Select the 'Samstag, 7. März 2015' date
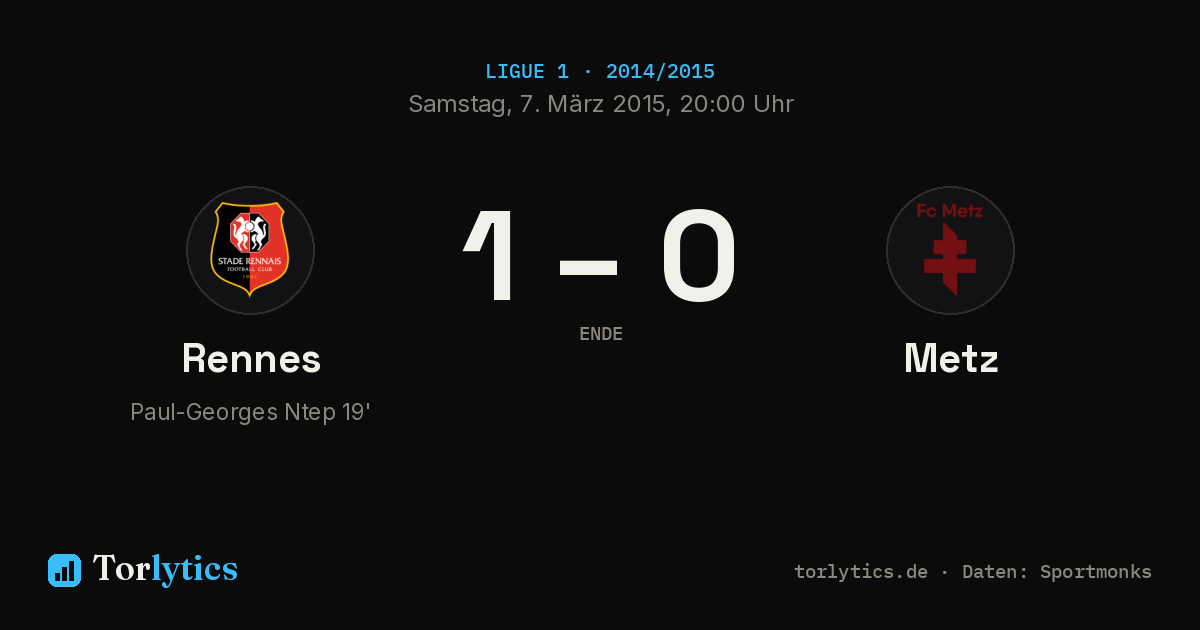Image resolution: width=1200 pixels, height=630 pixels. (538, 104)
